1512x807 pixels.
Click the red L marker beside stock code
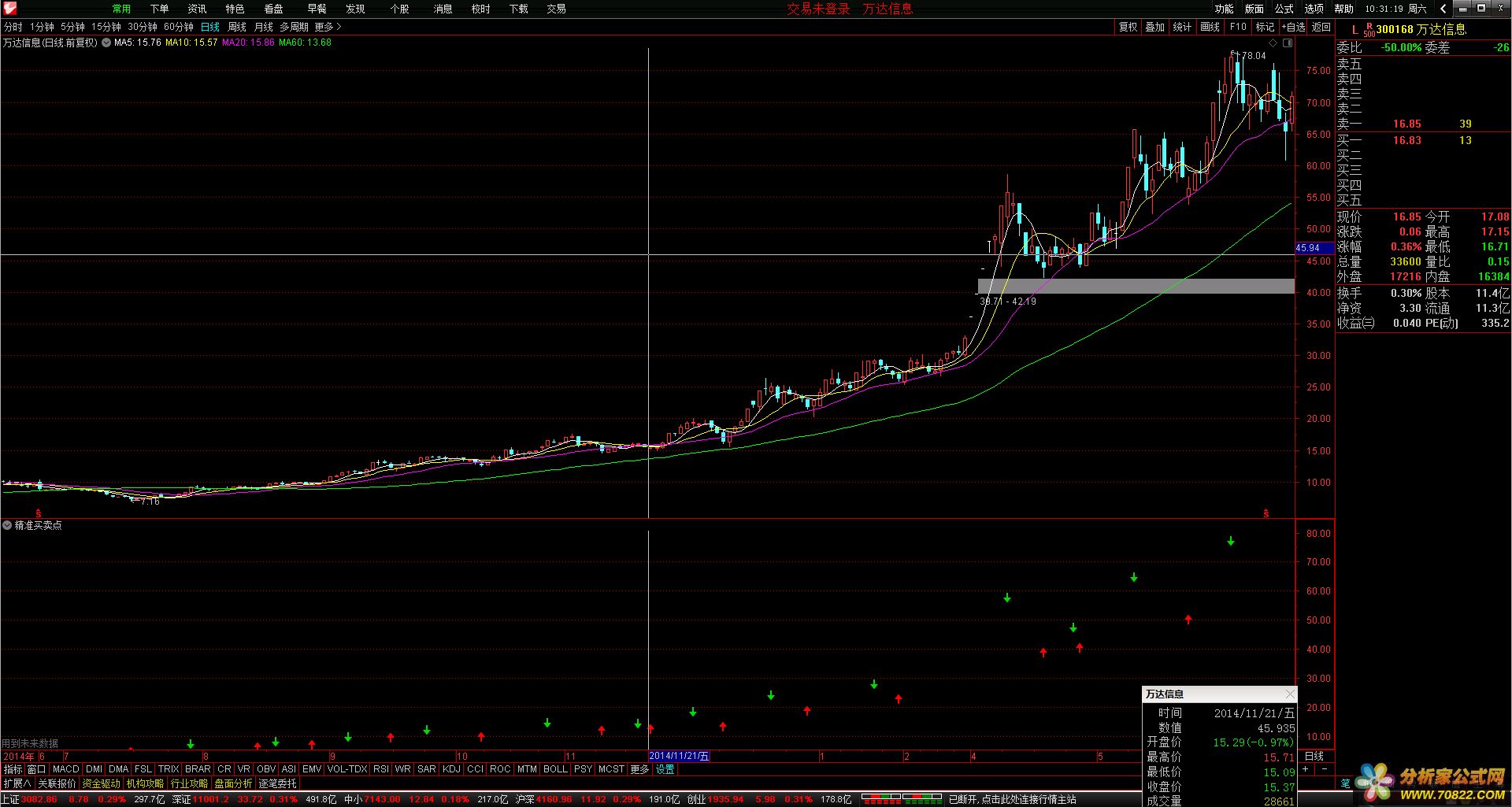[x=1354, y=30]
